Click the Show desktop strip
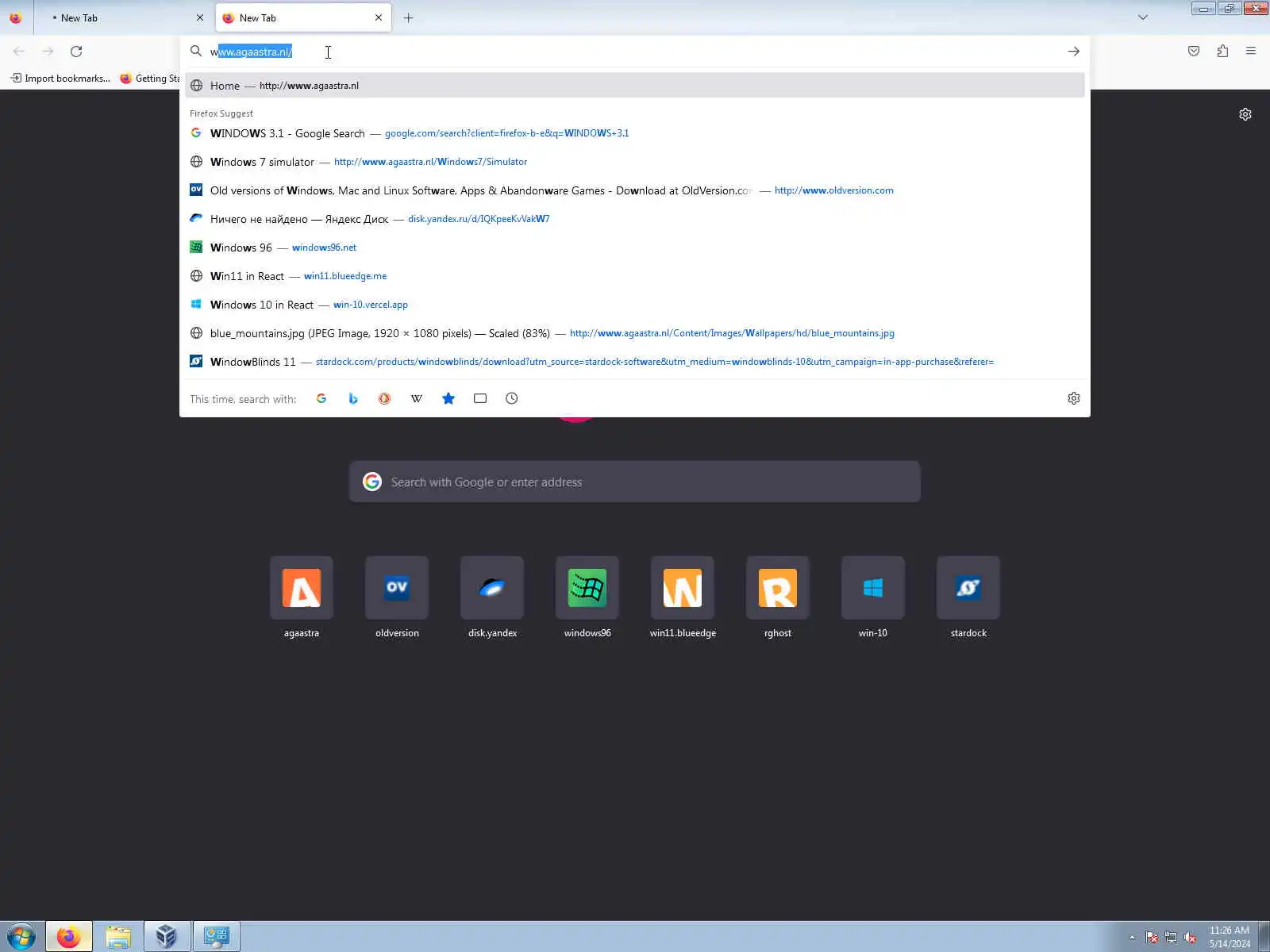Viewport: 1270px width, 952px height. click(1264, 937)
